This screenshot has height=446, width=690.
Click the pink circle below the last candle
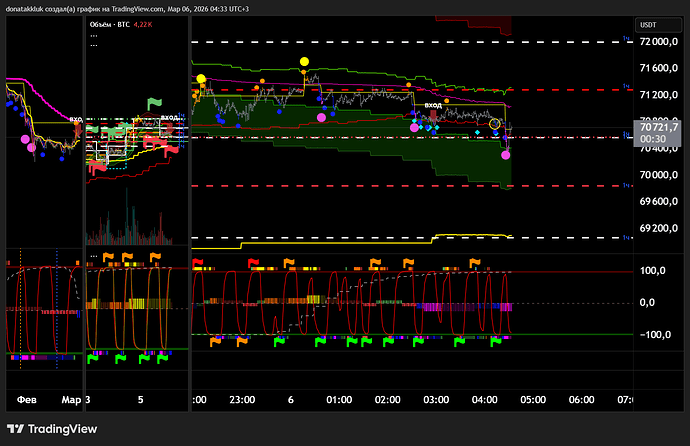click(x=506, y=155)
